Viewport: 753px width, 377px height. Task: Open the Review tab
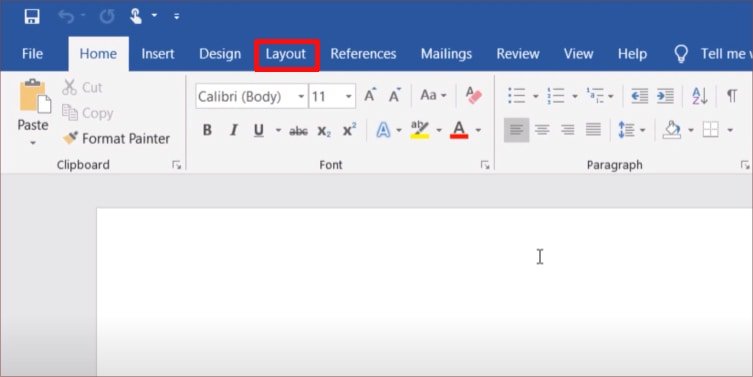518,54
